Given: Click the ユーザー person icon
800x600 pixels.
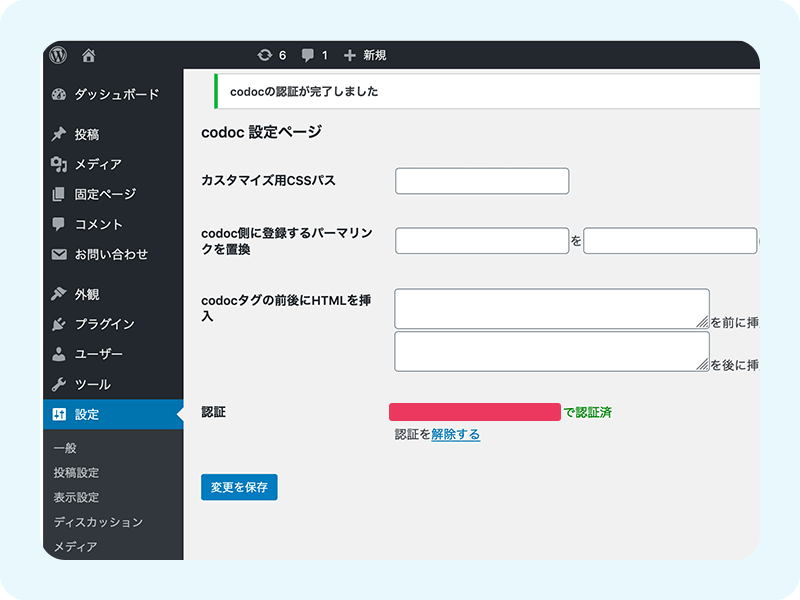Looking at the screenshot, I should (x=59, y=354).
